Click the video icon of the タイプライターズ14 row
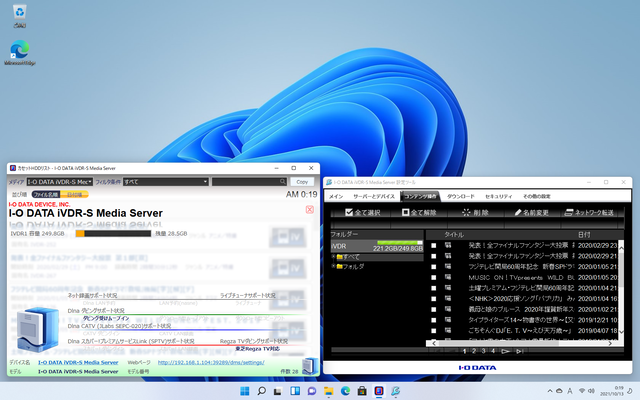Screen dimensions: 640x400 click(x=448, y=320)
